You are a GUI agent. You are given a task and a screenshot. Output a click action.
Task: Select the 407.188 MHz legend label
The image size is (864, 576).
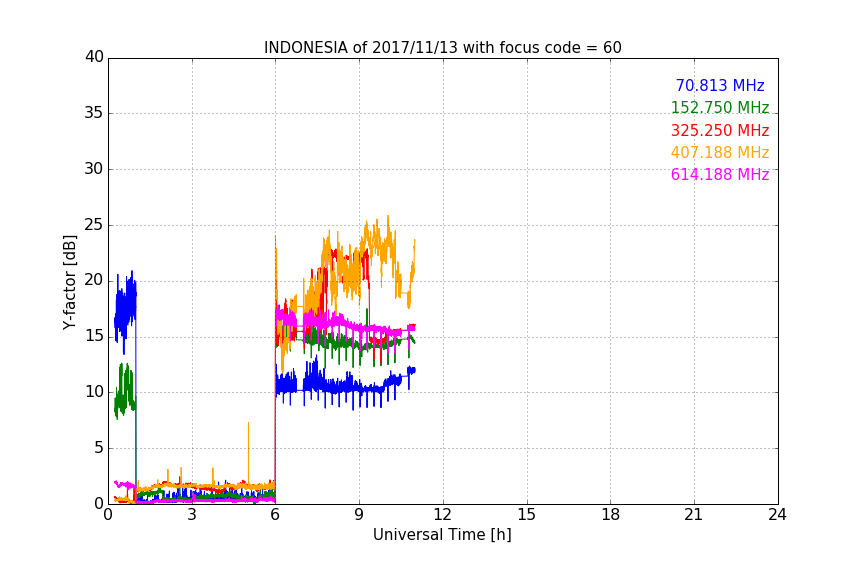coord(720,152)
